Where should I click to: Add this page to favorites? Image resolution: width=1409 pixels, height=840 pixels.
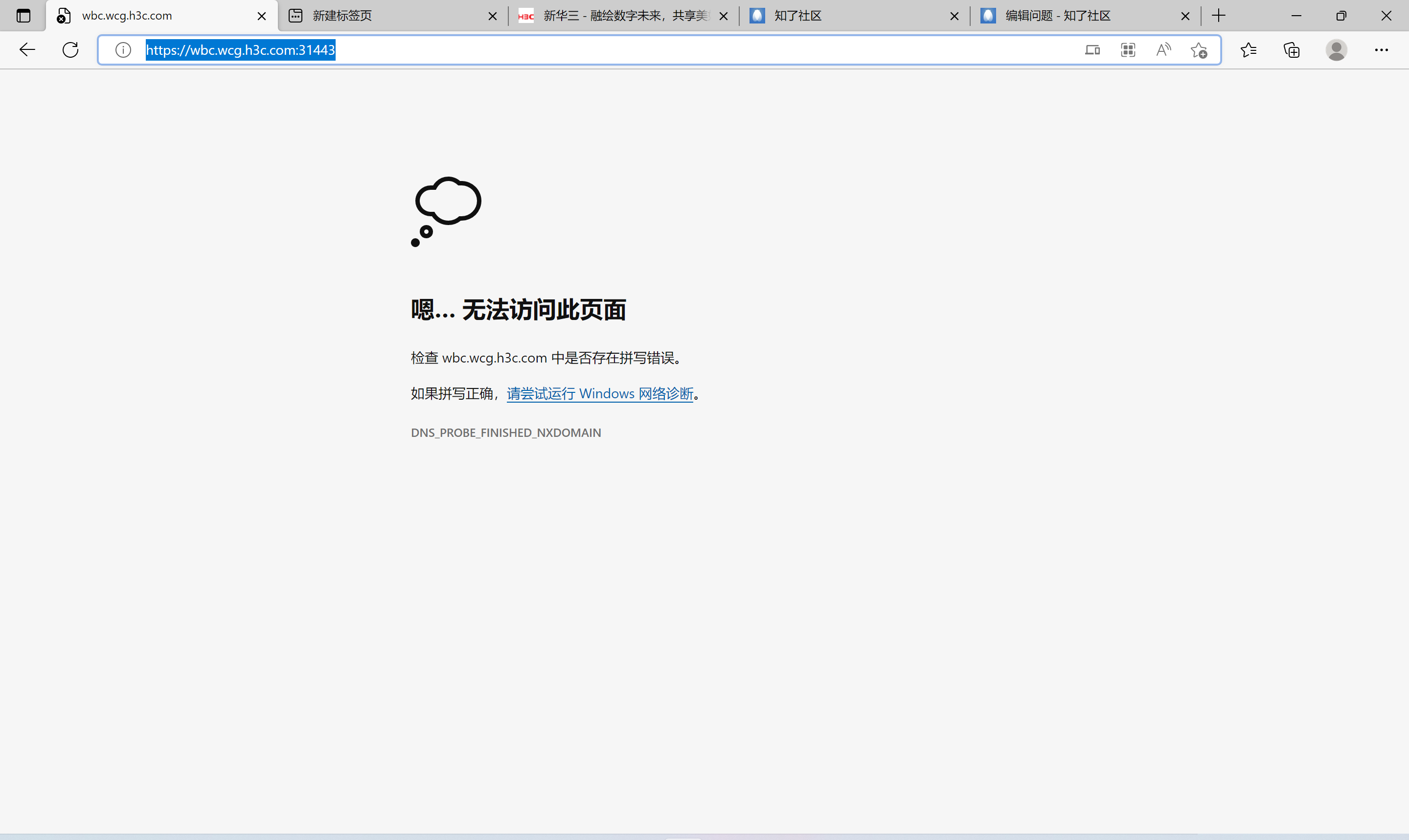(1199, 50)
